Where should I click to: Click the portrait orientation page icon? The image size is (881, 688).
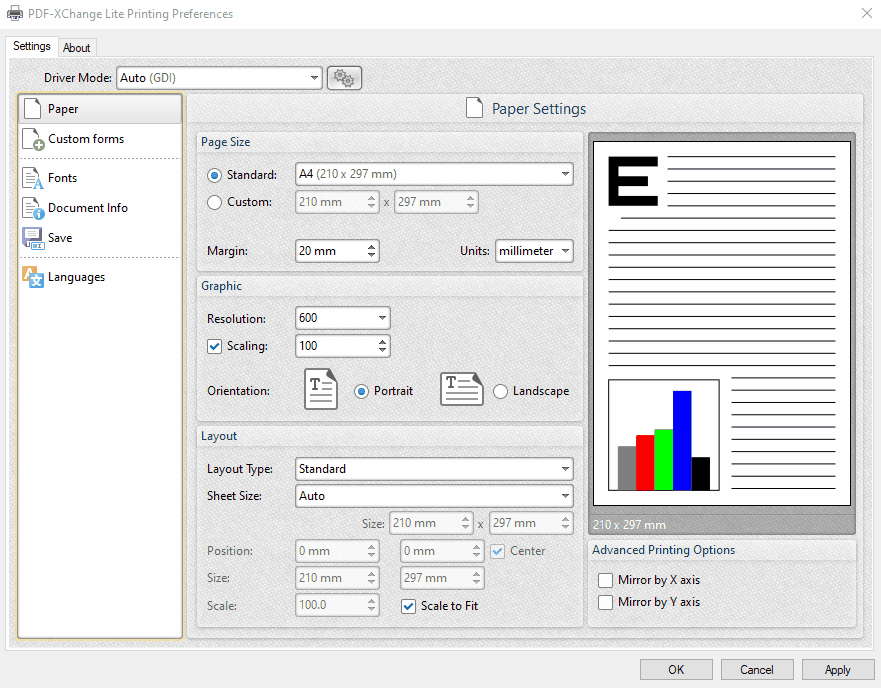pos(320,389)
